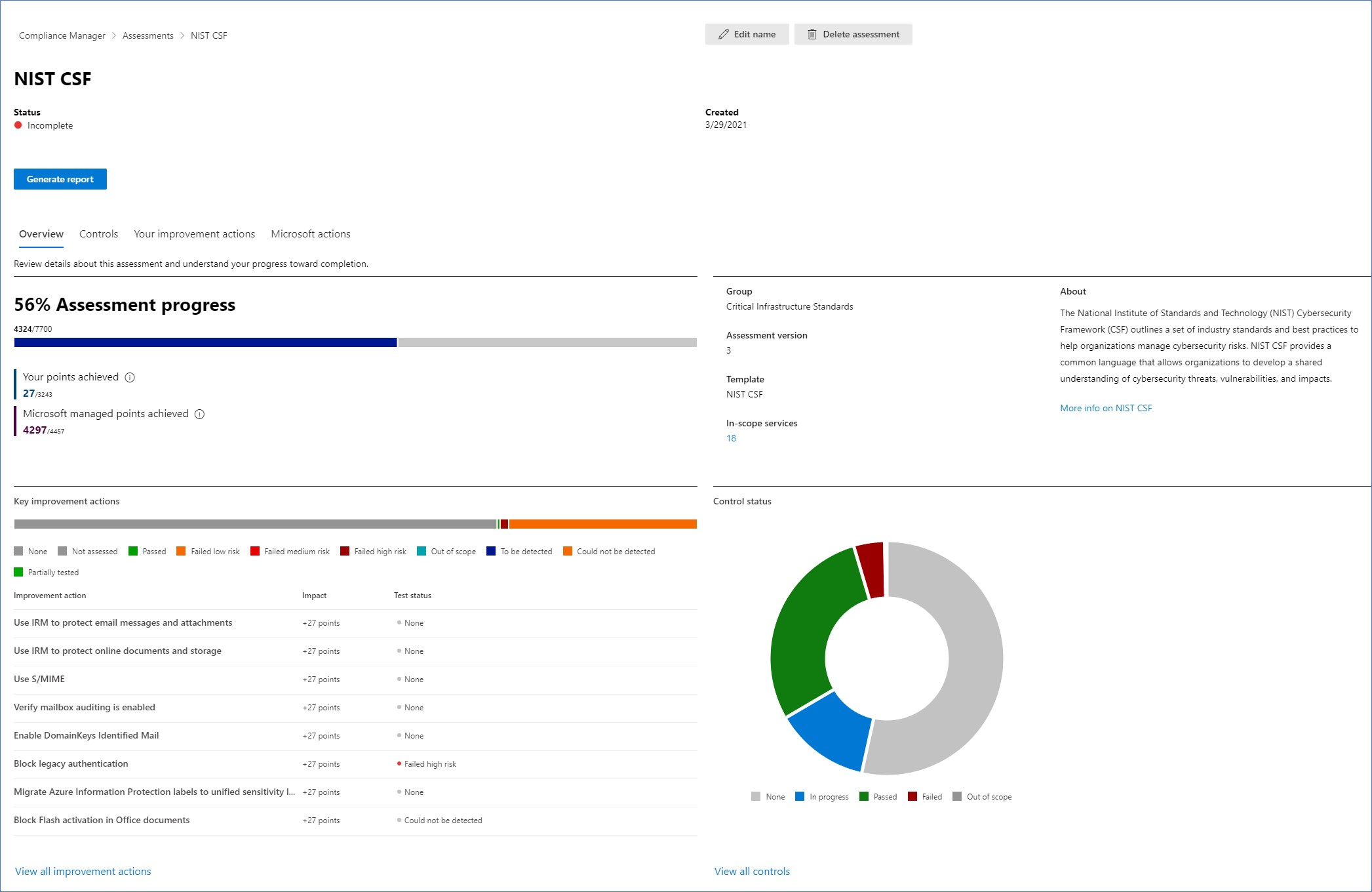Click info icon next to Microsoft managed points achieved
The height and width of the screenshot is (892, 1372).
click(x=199, y=414)
